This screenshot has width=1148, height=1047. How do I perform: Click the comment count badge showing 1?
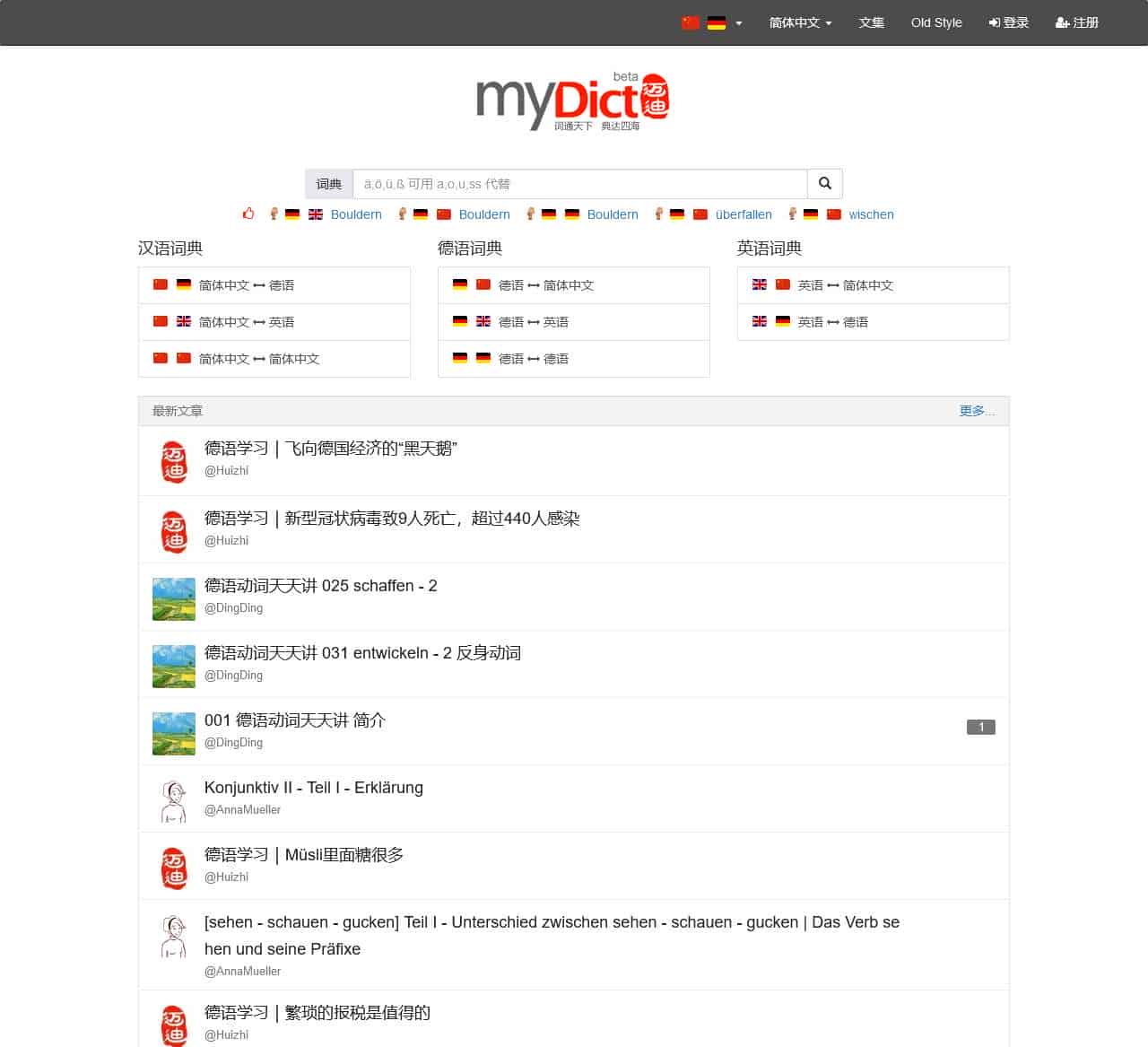pyautogui.click(x=981, y=727)
